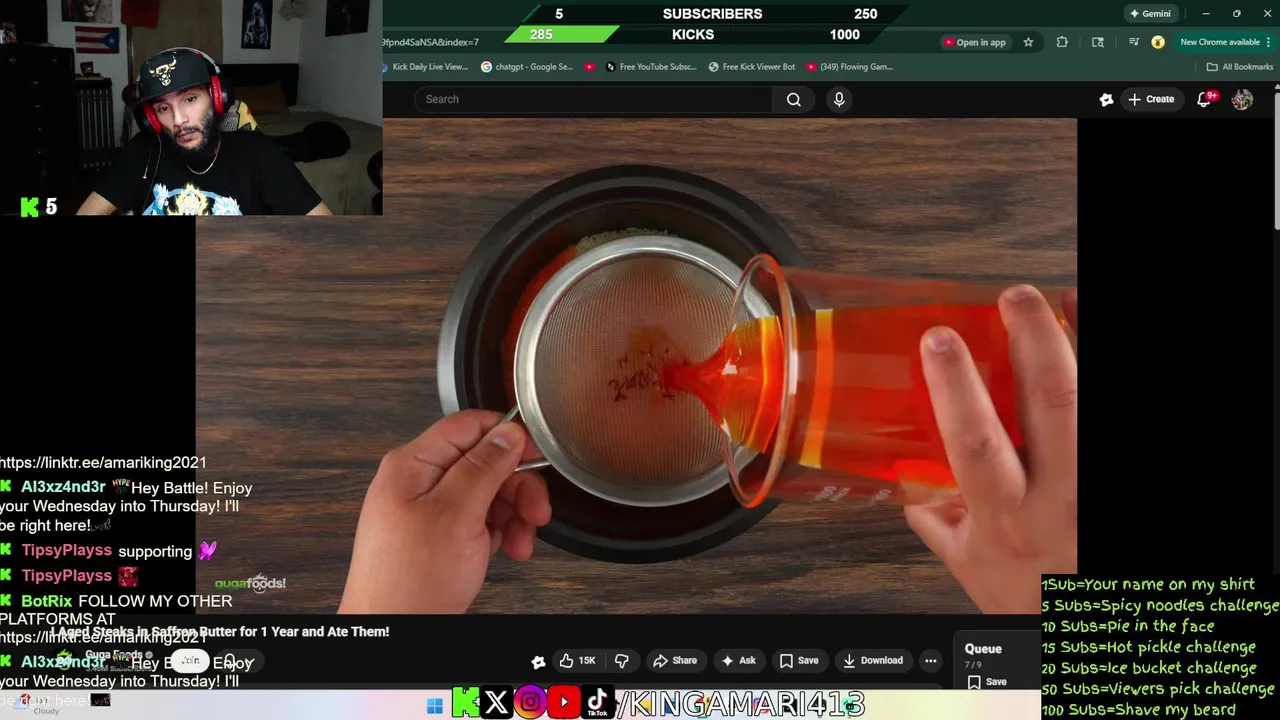Click the Join channel button
The width and height of the screenshot is (1280, 720).
189,661
